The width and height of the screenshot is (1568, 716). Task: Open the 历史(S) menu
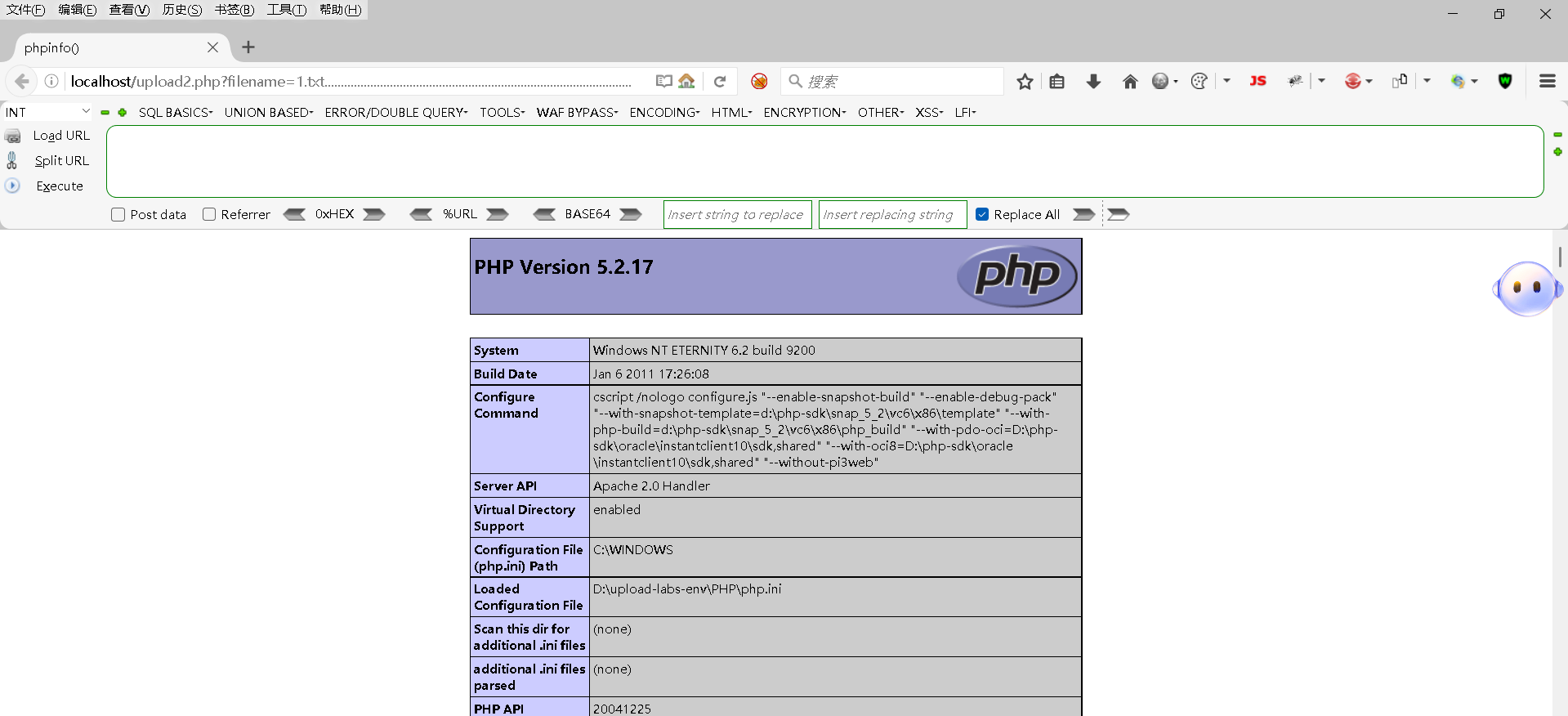[182, 10]
